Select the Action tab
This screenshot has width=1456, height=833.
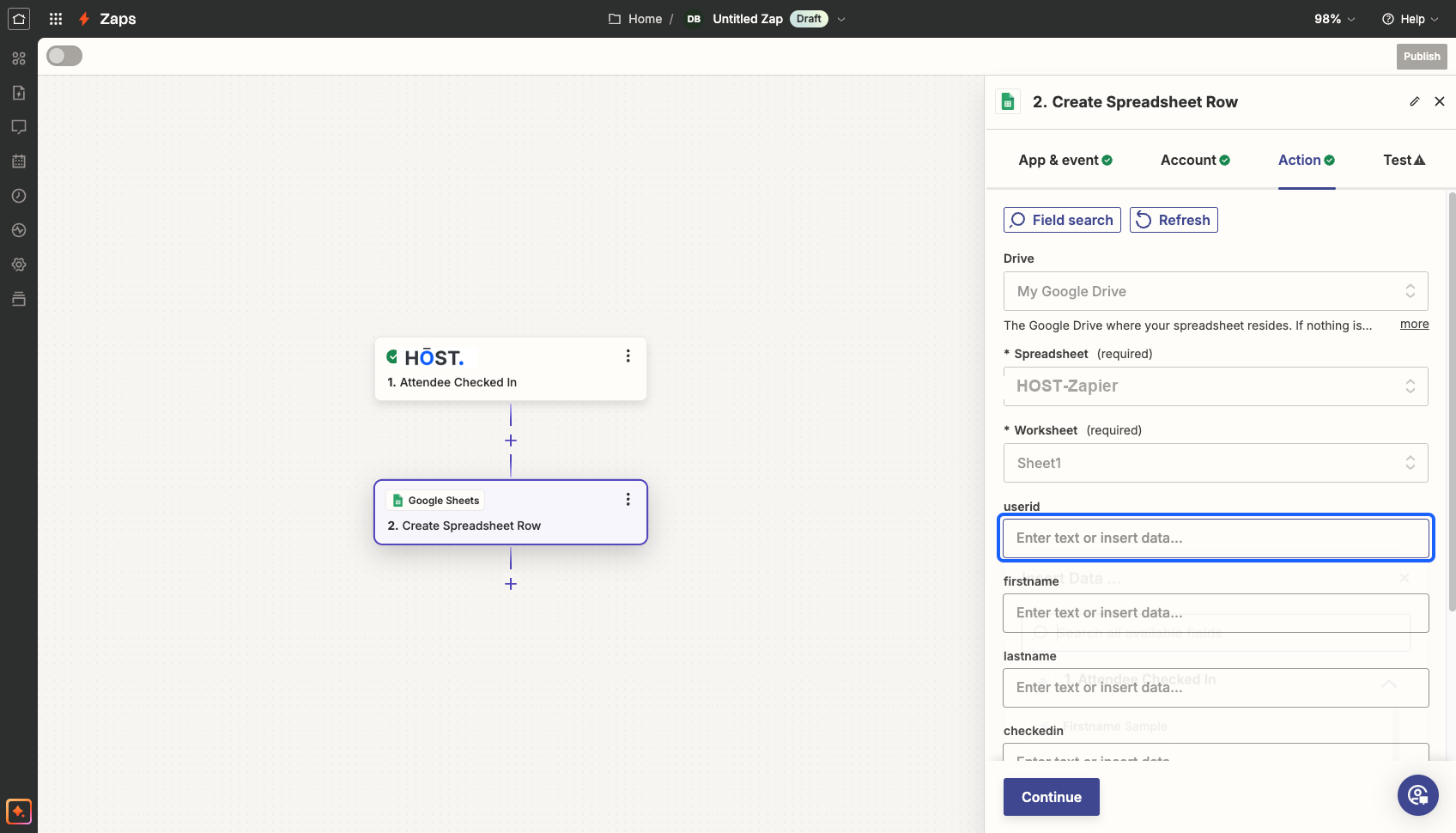1307,160
